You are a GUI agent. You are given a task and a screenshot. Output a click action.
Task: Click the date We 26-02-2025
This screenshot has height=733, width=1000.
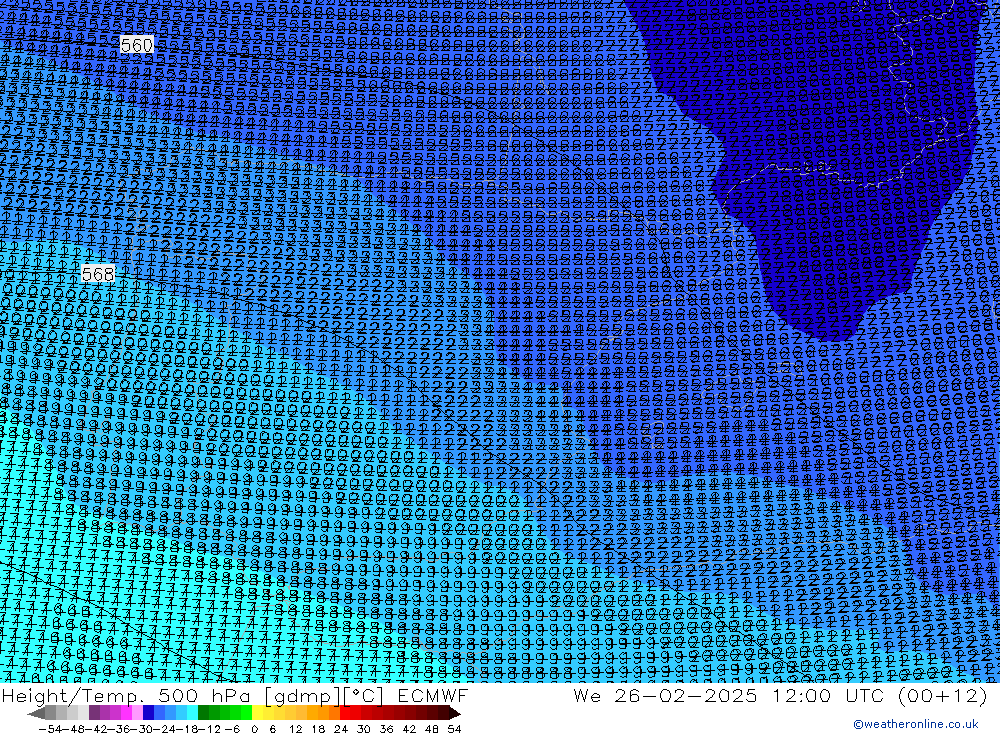tap(665, 695)
